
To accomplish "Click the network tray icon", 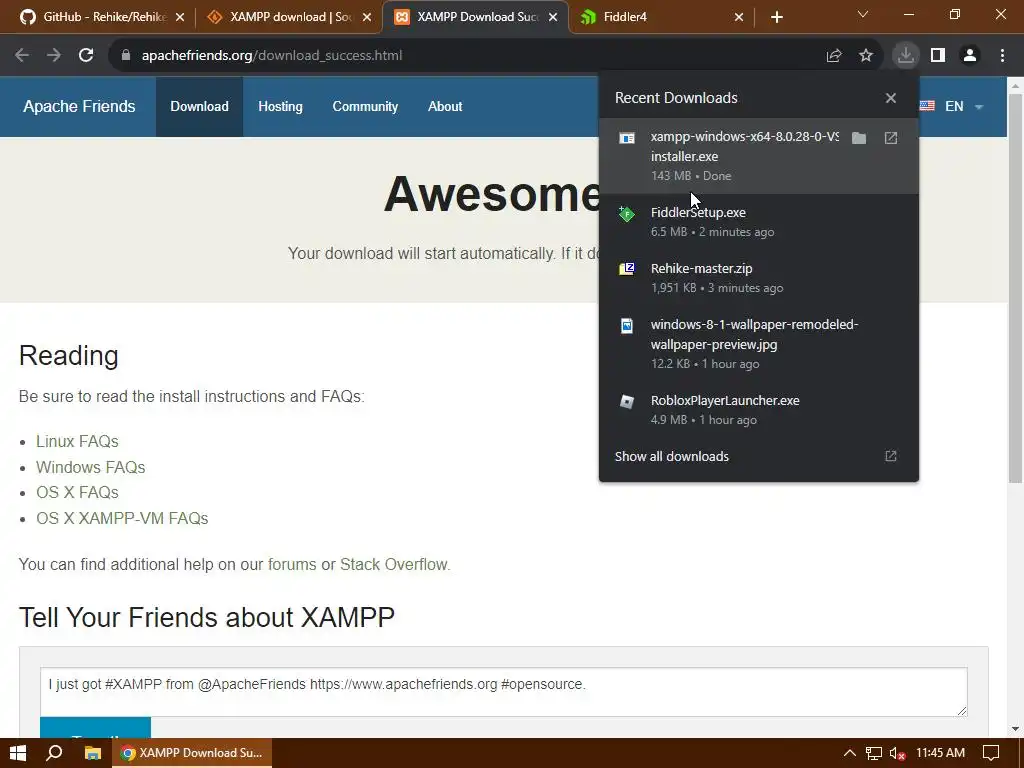I will pyautogui.click(x=874, y=753).
